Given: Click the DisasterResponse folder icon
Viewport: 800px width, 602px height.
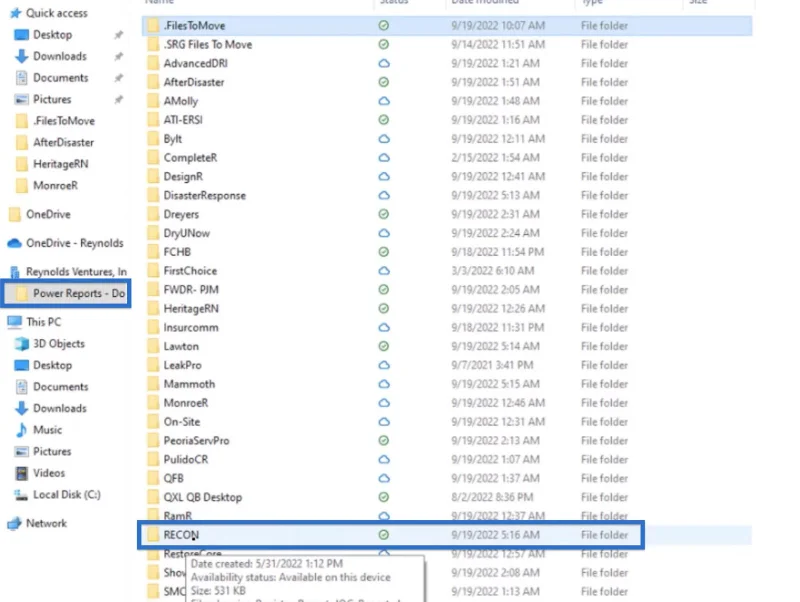Looking at the screenshot, I should click(x=153, y=195).
